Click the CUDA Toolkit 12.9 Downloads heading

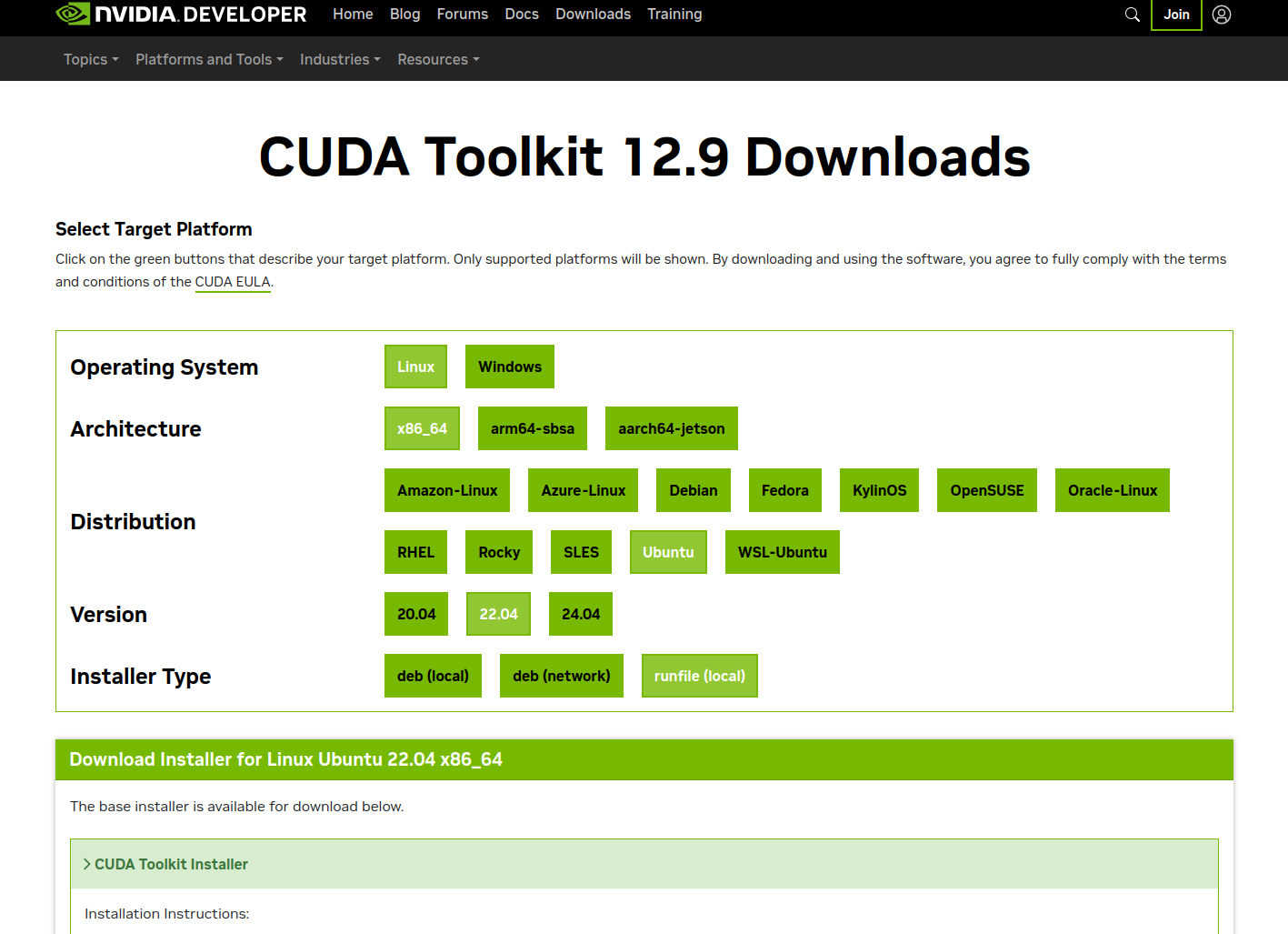(644, 156)
